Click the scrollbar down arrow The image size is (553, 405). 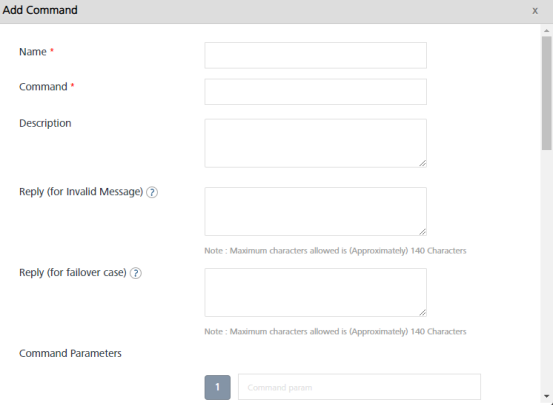point(547,396)
